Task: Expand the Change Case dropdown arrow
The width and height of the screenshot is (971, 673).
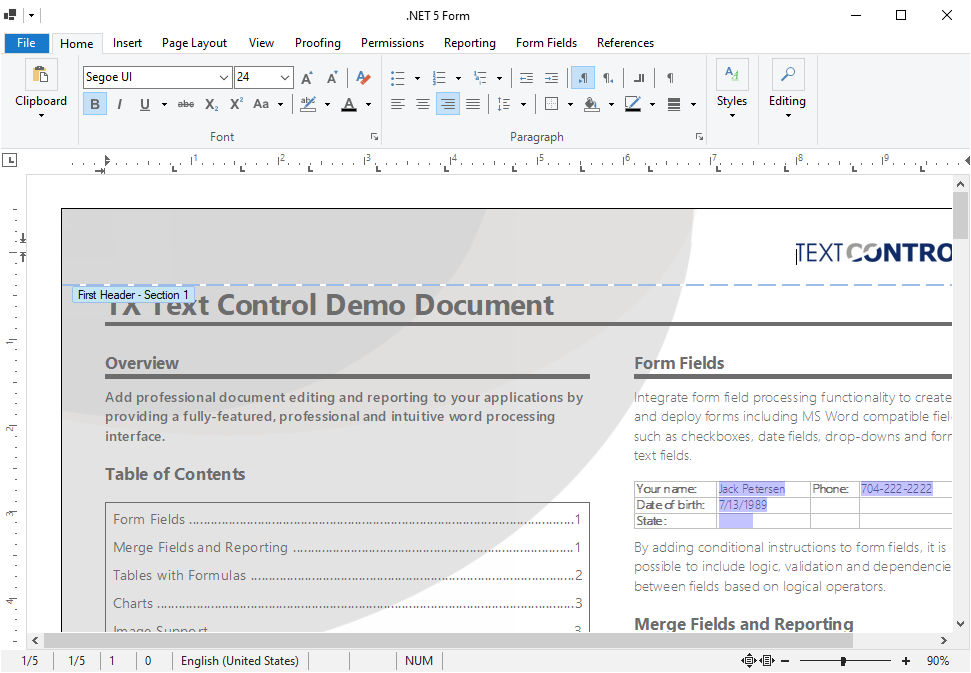Action: tap(281, 104)
